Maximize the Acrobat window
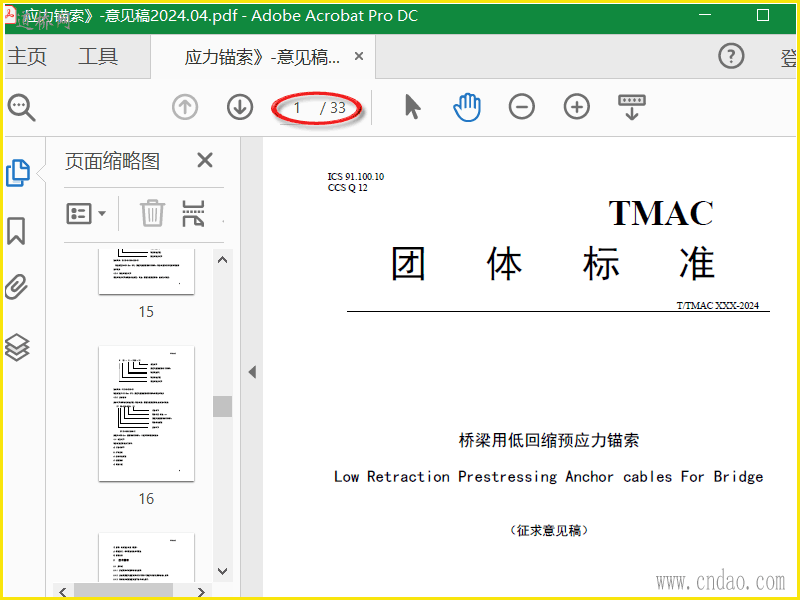The image size is (800, 600). [763, 15]
